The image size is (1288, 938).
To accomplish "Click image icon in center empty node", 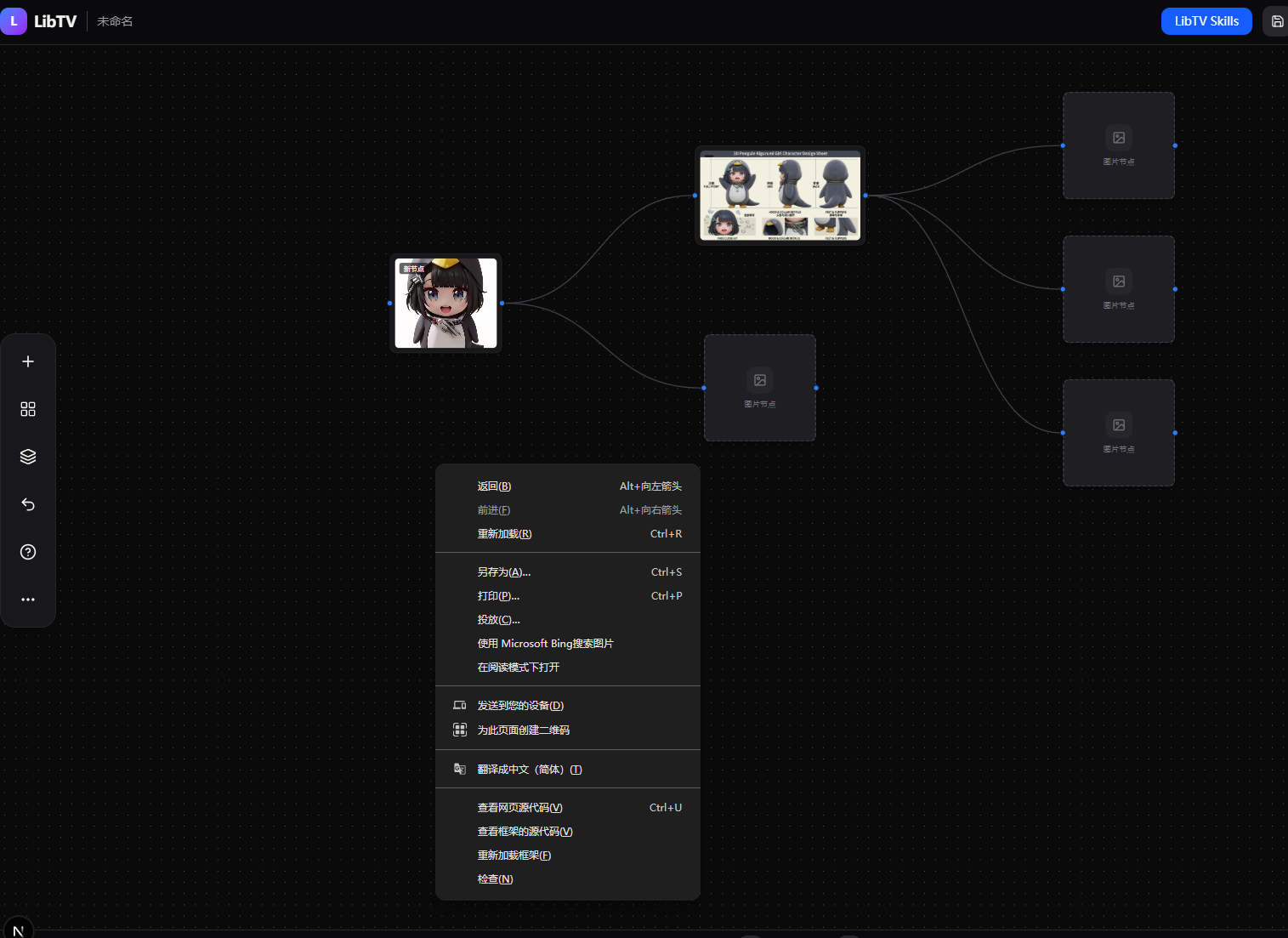I will [760, 380].
